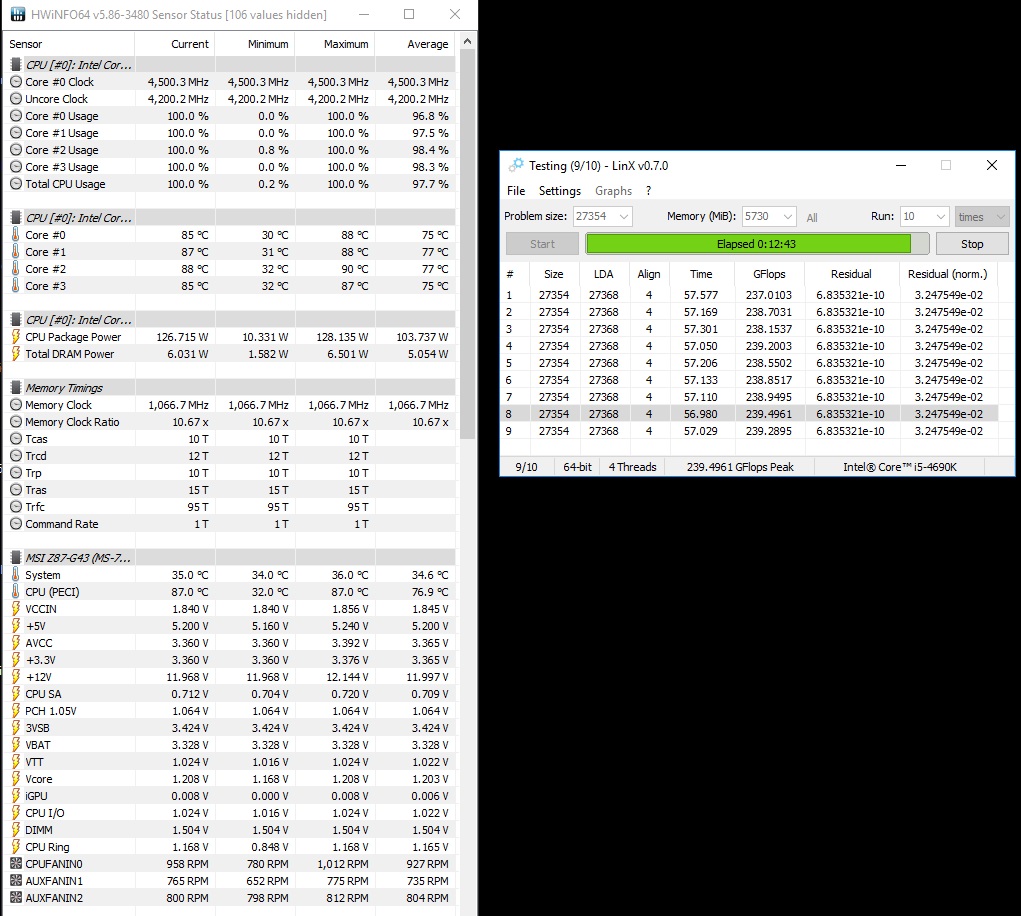Click the 64-bit status entry

click(x=577, y=467)
